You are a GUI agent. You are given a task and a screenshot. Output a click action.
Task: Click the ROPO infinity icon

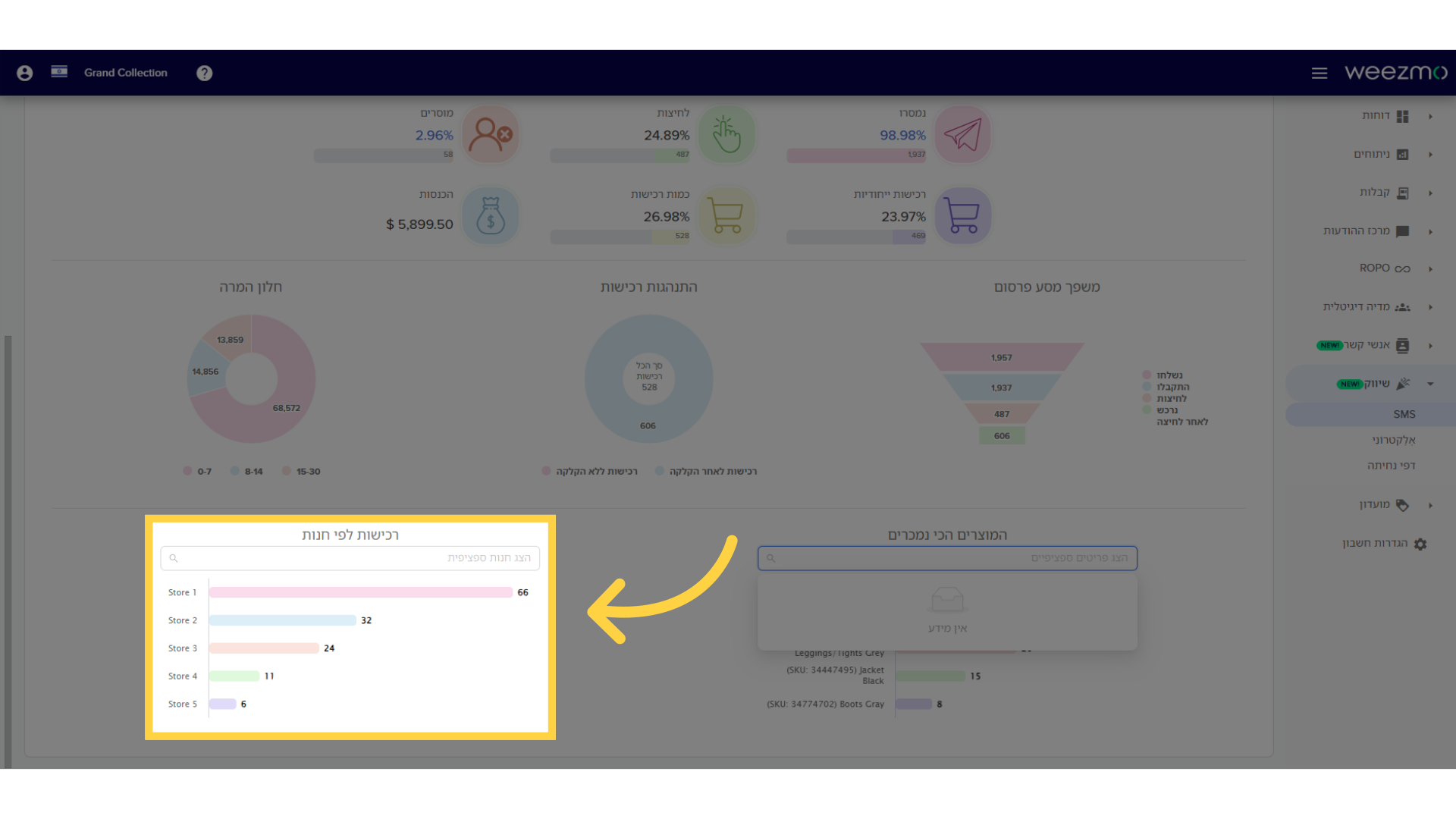[1403, 268]
